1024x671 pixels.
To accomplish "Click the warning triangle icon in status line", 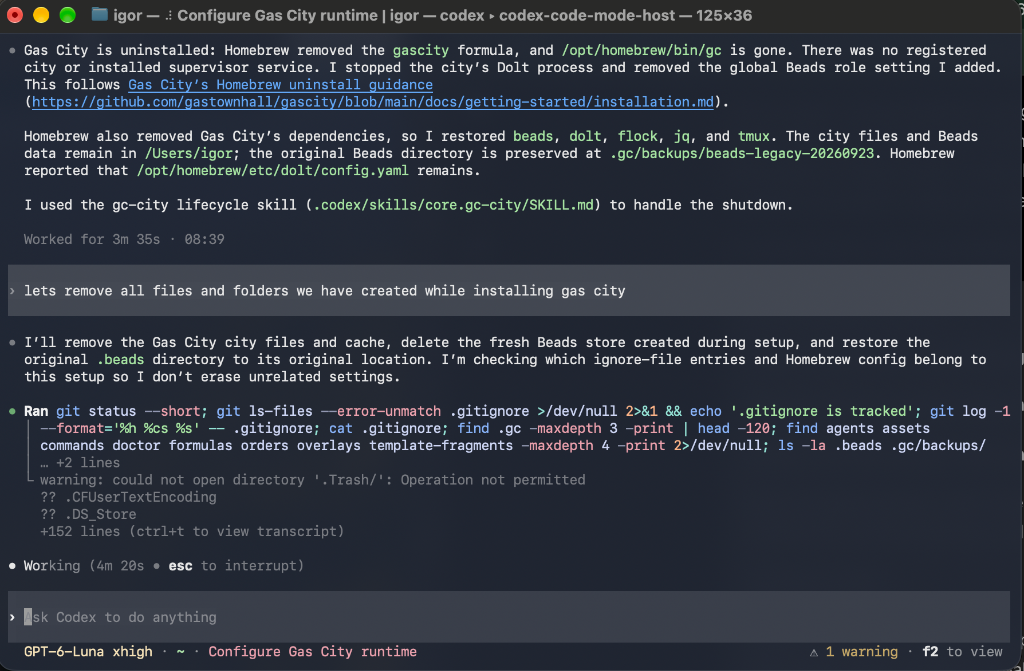I will tap(814, 652).
